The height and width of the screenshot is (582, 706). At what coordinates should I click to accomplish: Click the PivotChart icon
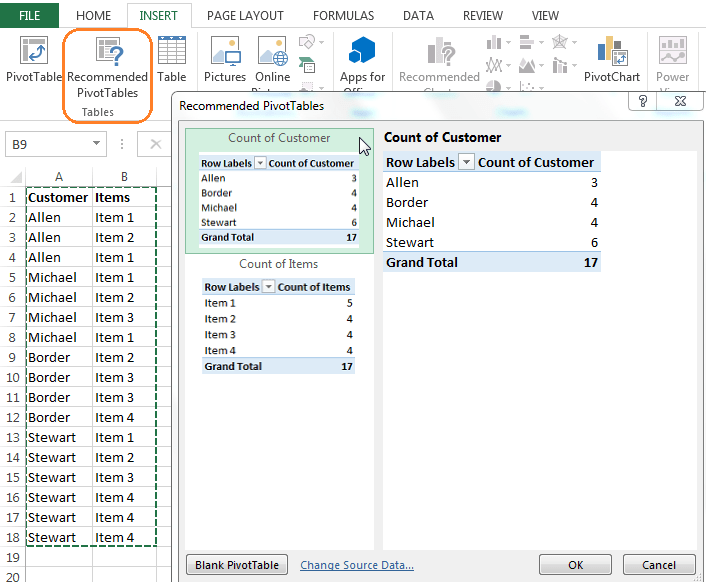(x=612, y=50)
